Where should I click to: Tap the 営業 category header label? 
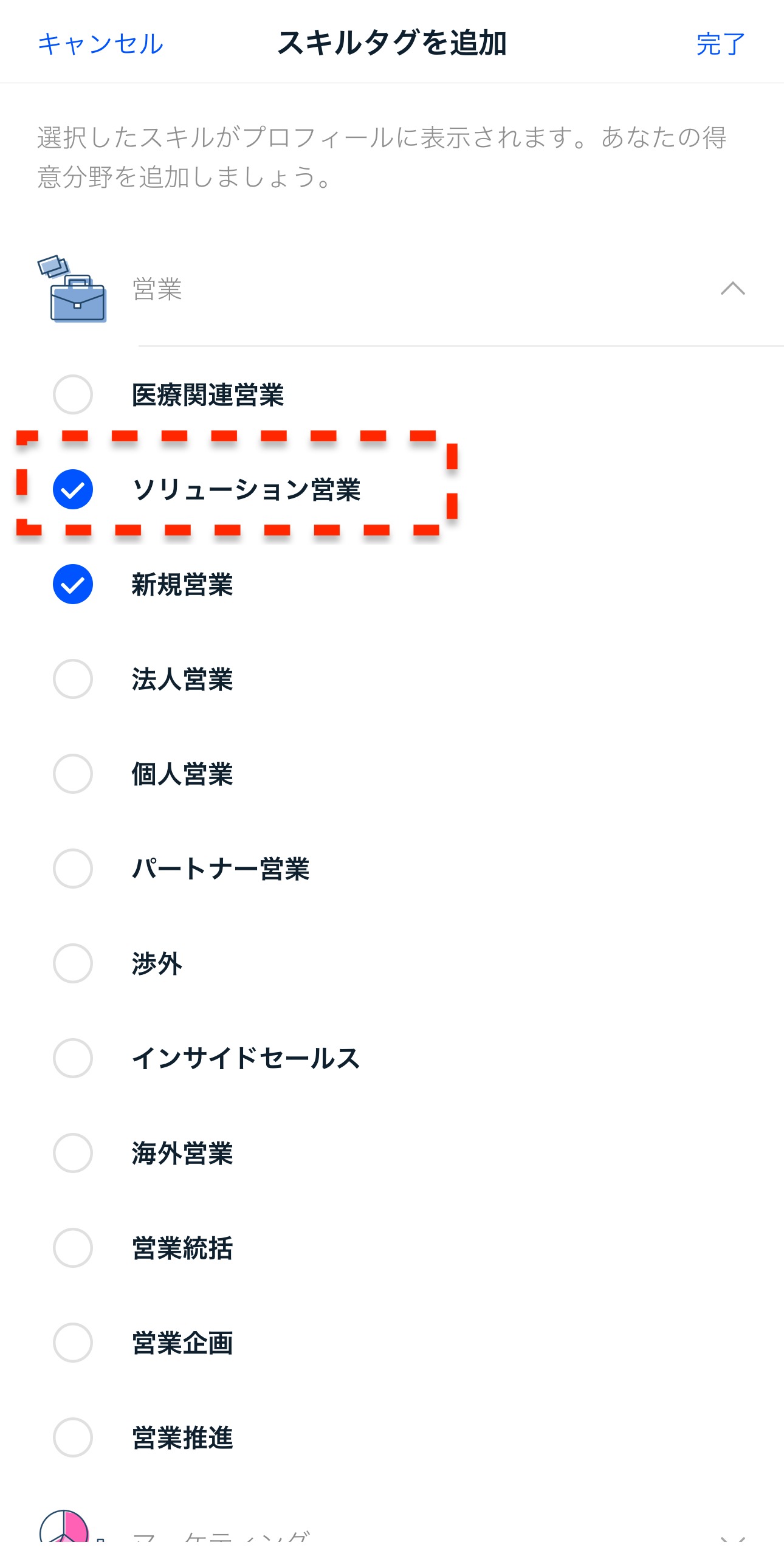pyautogui.click(x=157, y=289)
